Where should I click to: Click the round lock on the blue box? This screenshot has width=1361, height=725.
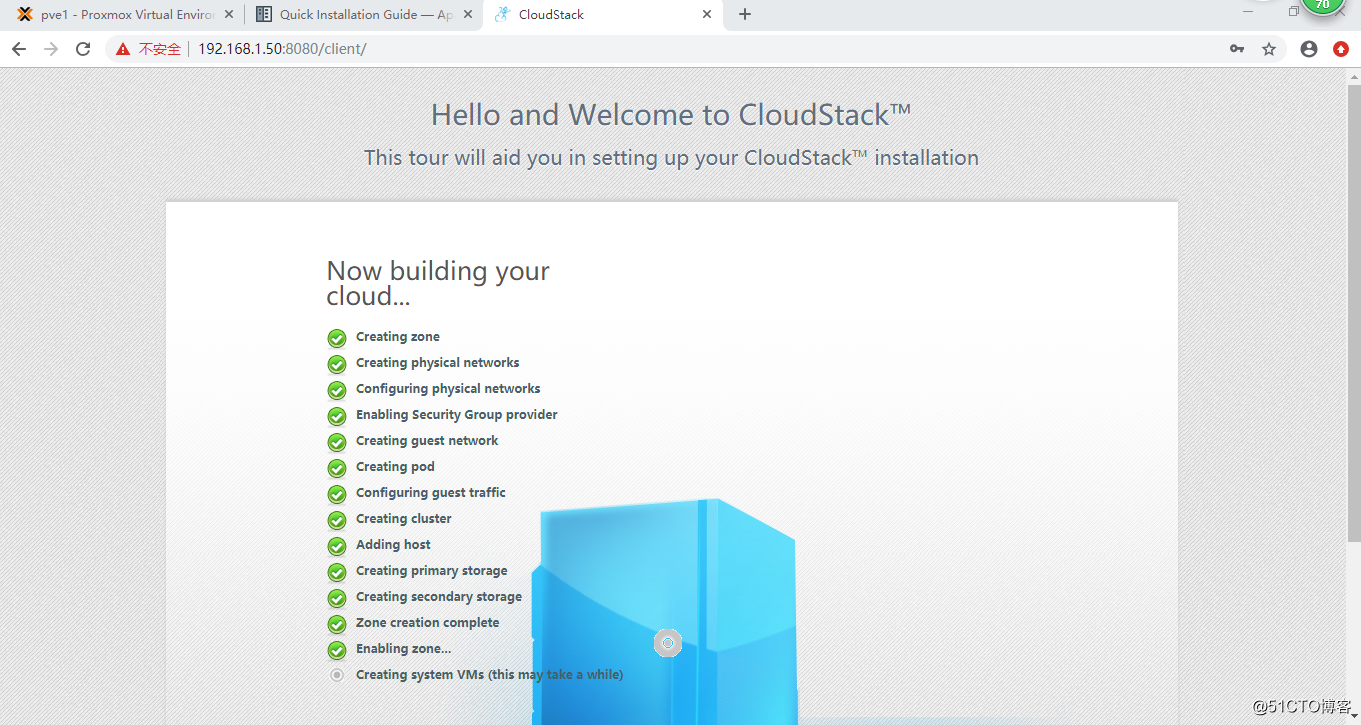[668, 643]
